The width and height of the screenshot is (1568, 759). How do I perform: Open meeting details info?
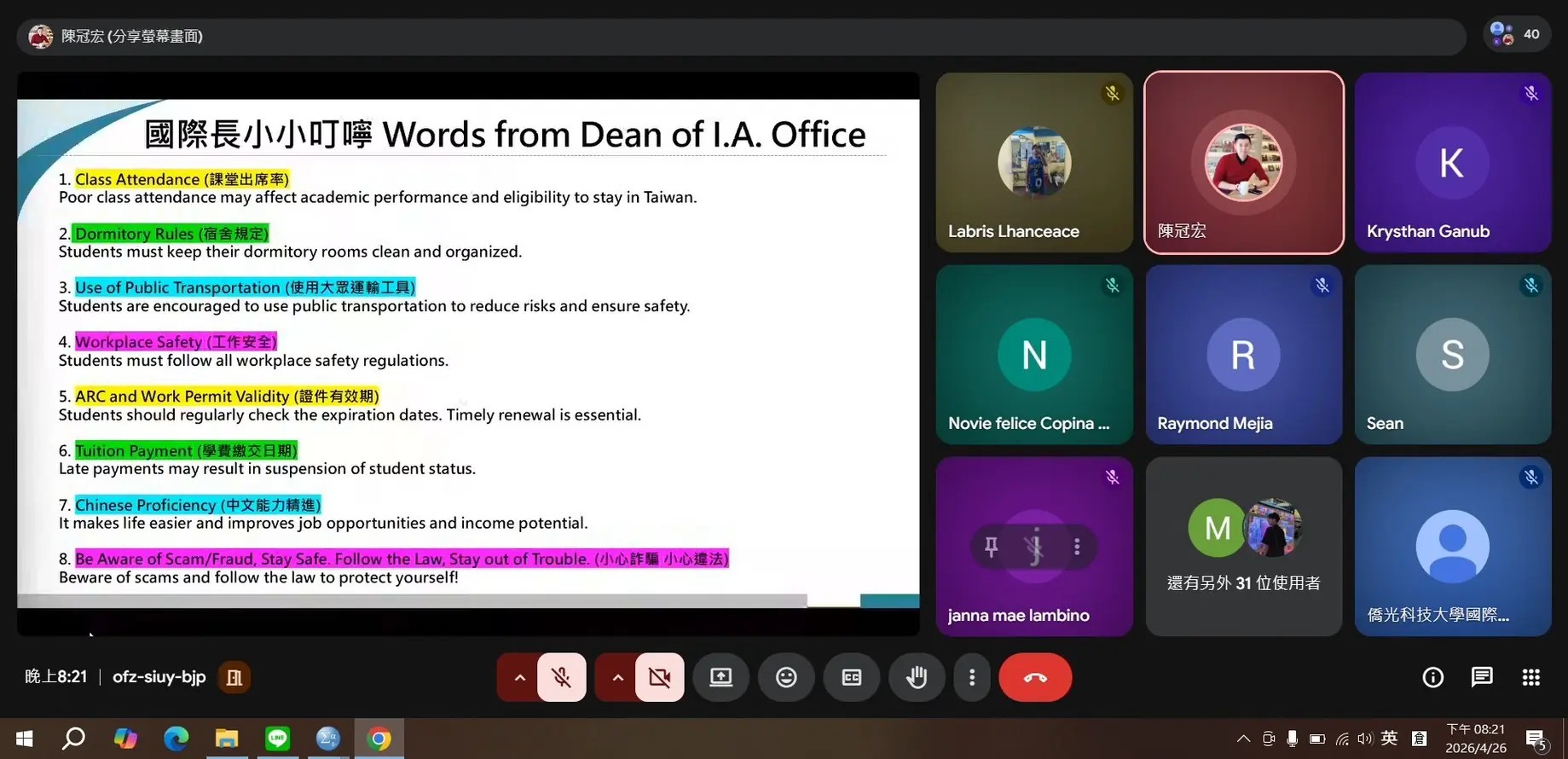pyautogui.click(x=1432, y=677)
